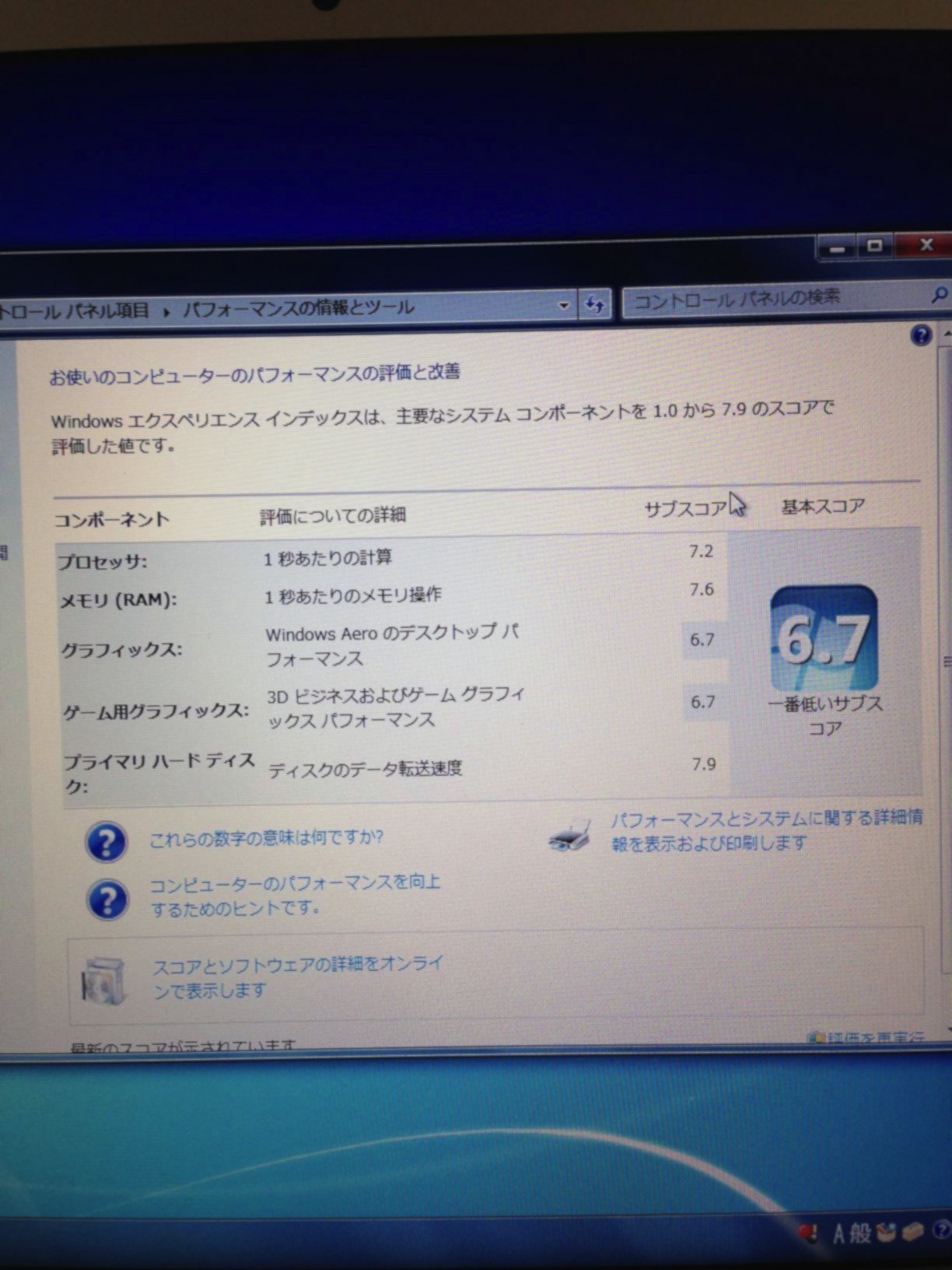
Task: Click question icon beside これらの数字の意味は何ですか?
Action: pos(106,842)
